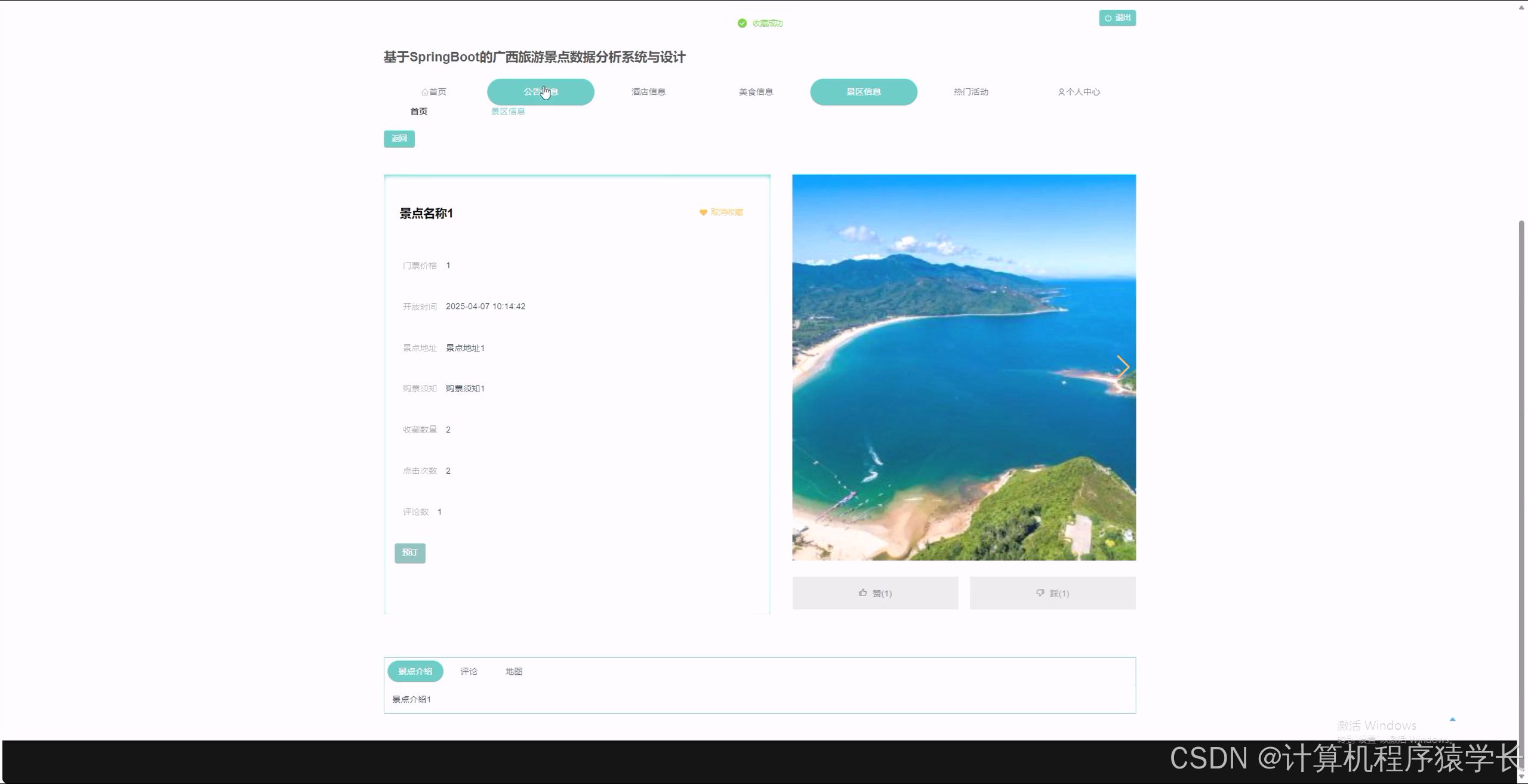Click the 预订 booking button
Screen dimensions: 1528x784
pos(409,553)
